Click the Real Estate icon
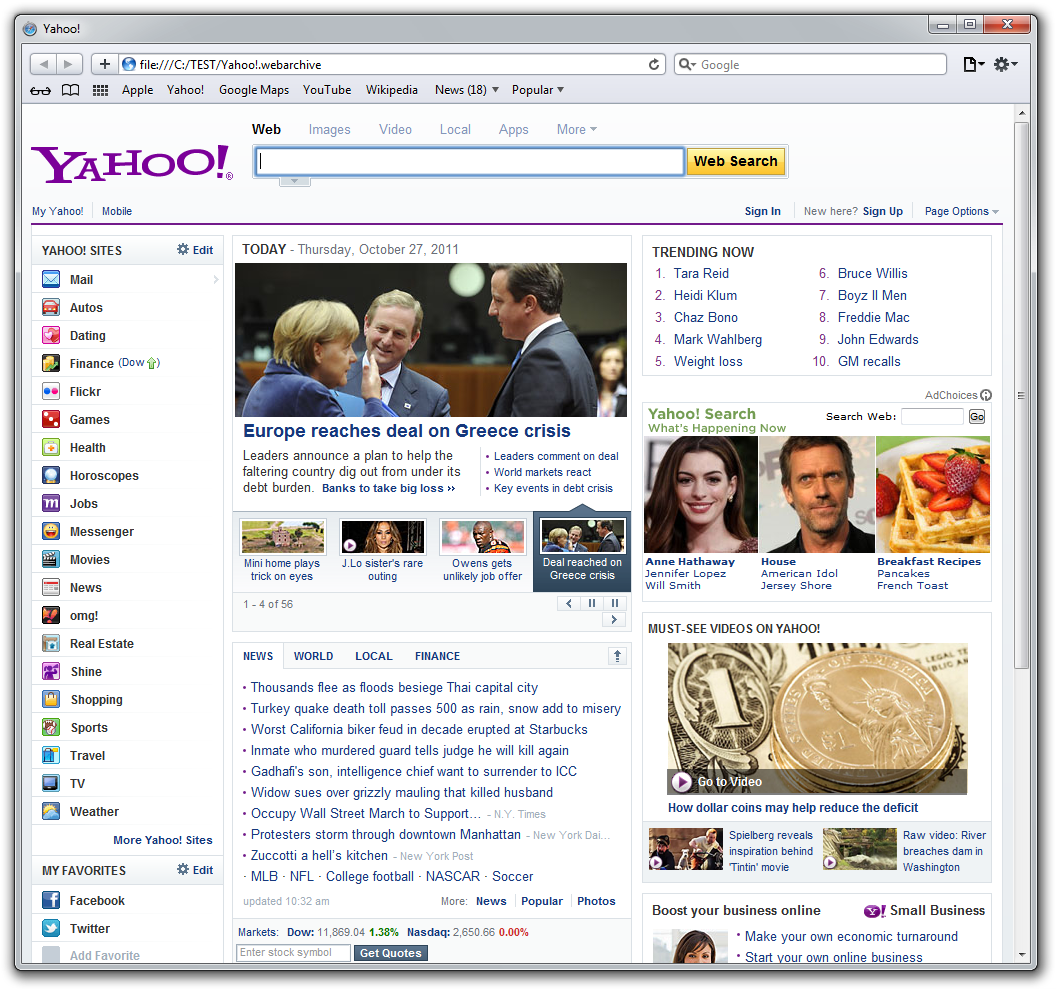This screenshot has width=1056, height=989. pyautogui.click(x=51, y=644)
